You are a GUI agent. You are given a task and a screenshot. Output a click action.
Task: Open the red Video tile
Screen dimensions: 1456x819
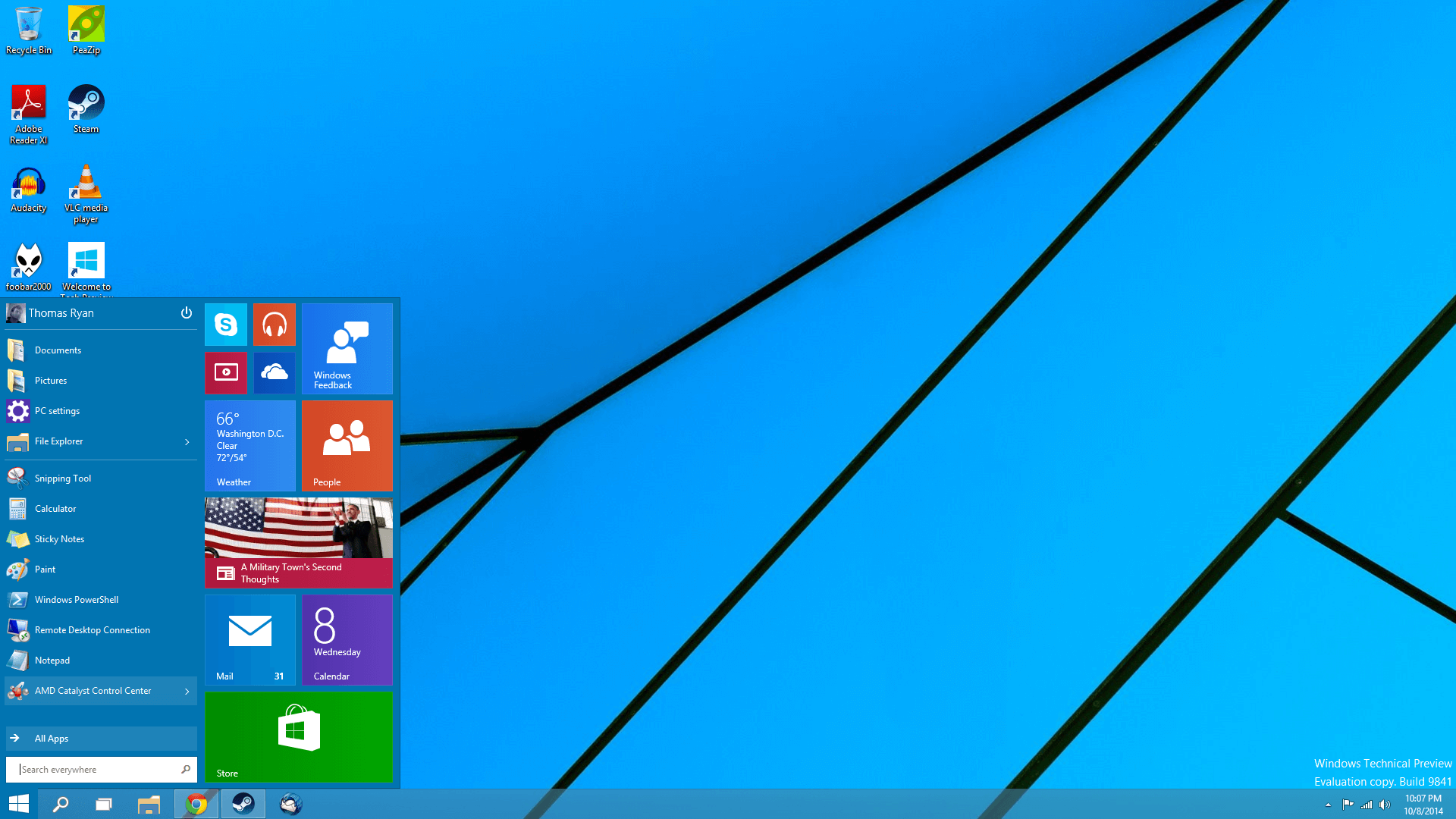[x=226, y=372]
